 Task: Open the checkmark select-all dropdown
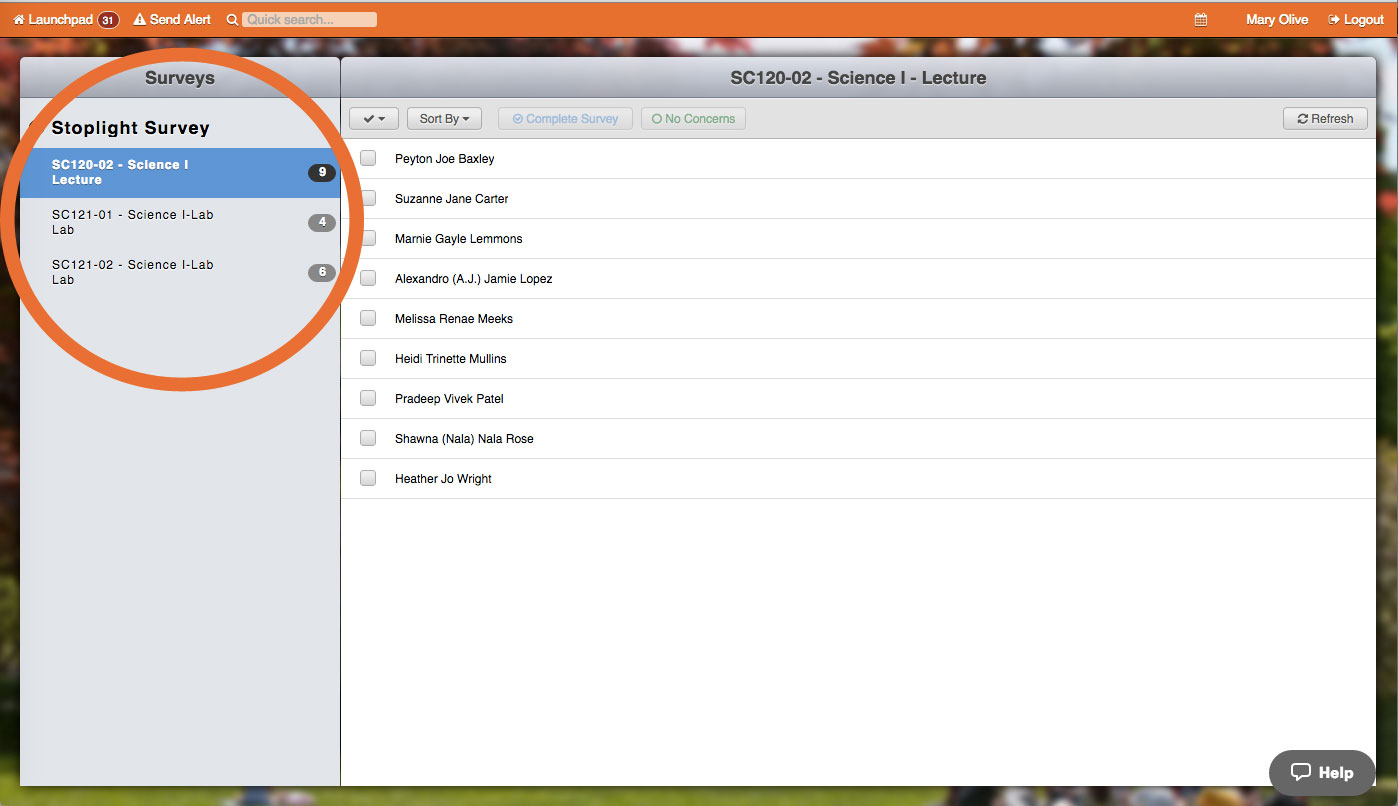374,118
